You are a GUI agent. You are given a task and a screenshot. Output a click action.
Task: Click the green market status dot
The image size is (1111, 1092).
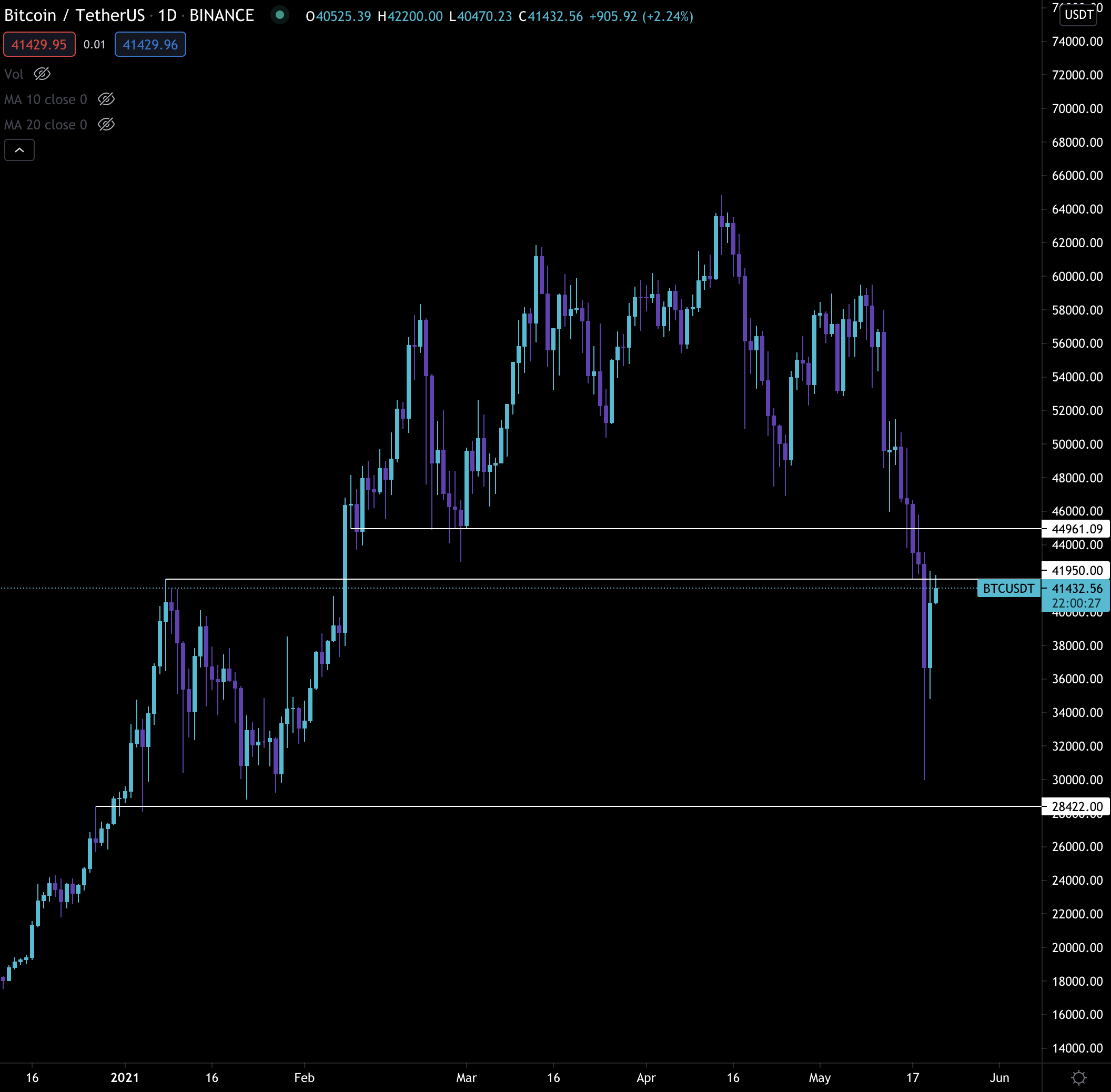tap(280, 15)
